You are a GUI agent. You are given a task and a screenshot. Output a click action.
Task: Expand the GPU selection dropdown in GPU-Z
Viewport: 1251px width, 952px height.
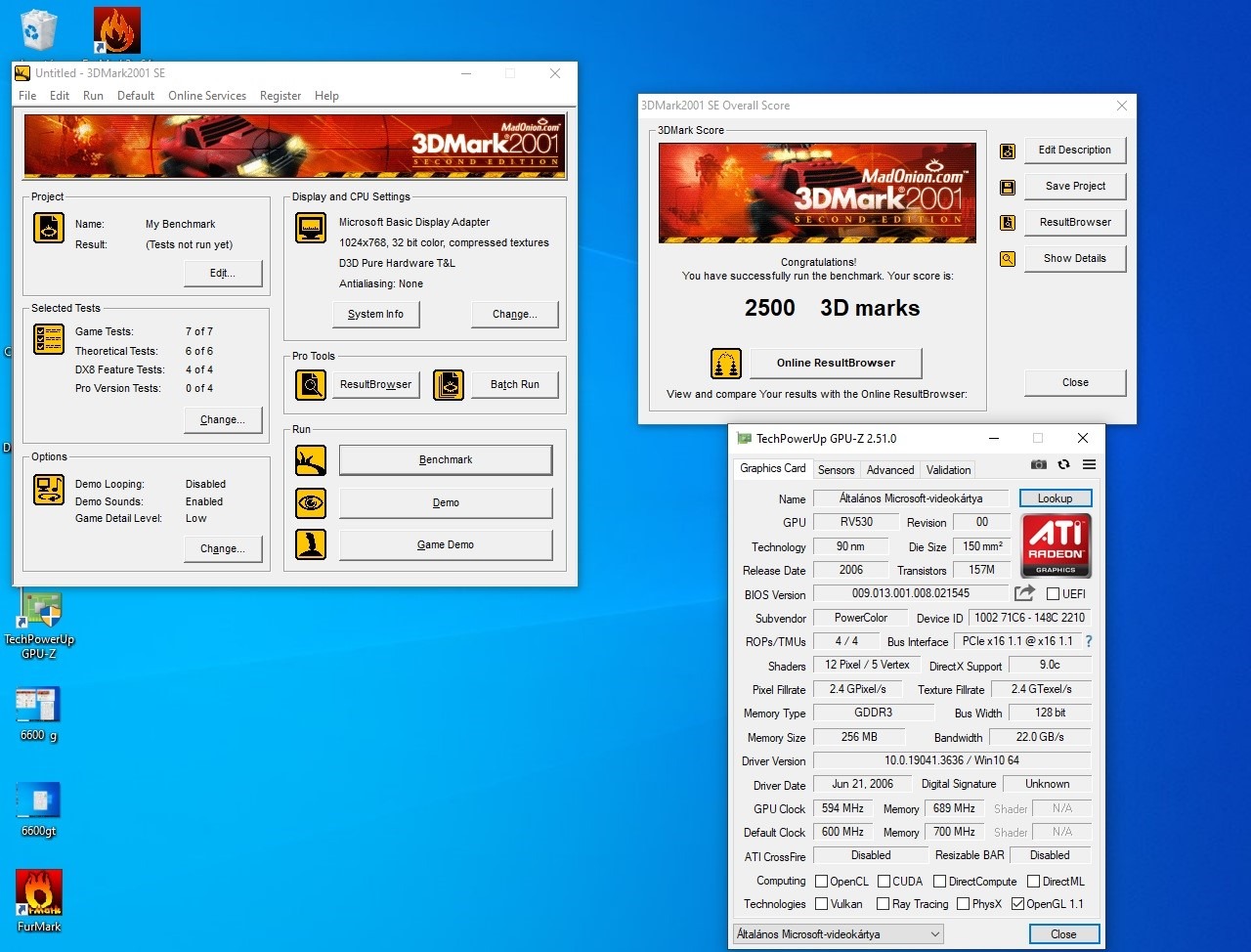click(935, 934)
